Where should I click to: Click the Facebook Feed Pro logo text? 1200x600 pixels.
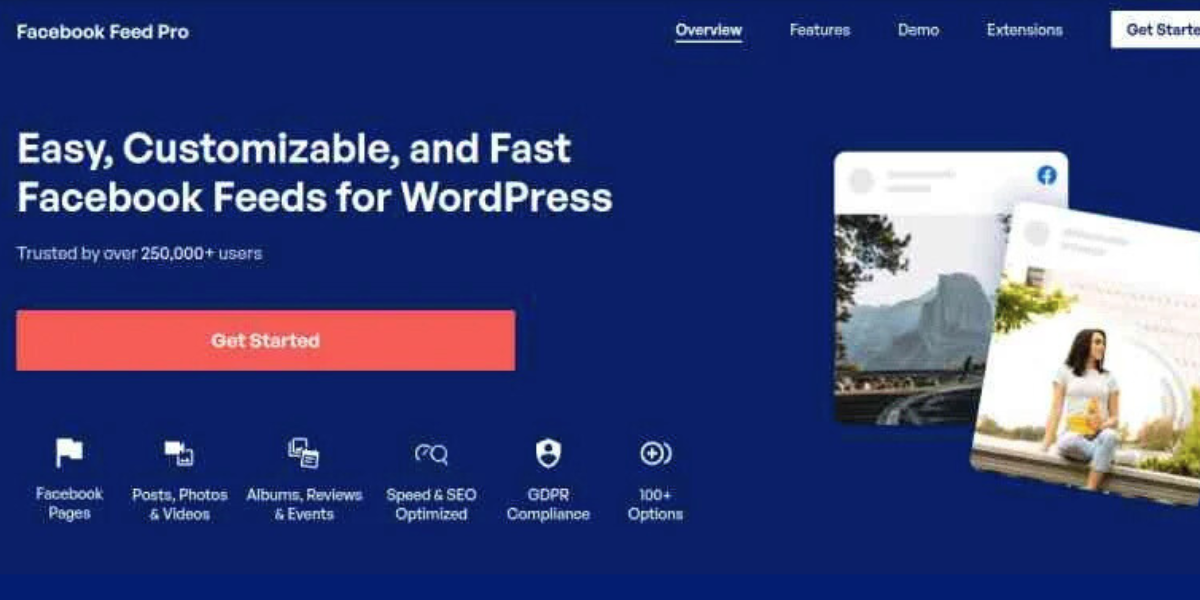[x=103, y=31]
